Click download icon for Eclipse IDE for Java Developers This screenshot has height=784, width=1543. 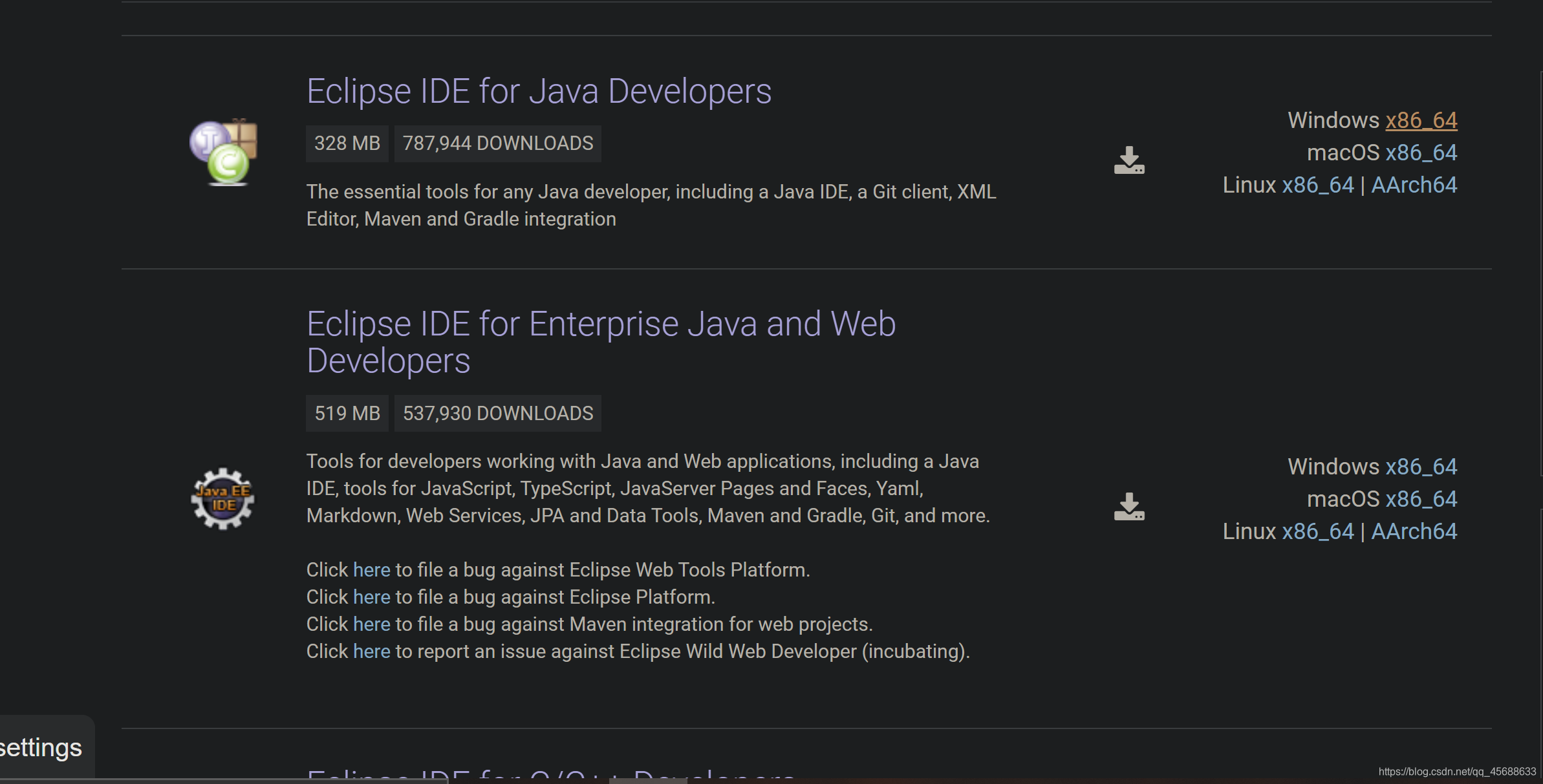click(1129, 160)
